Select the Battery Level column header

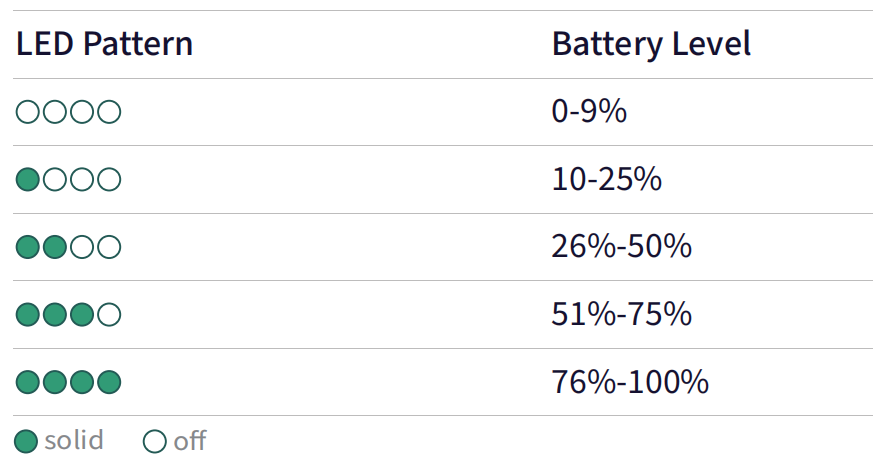(651, 44)
